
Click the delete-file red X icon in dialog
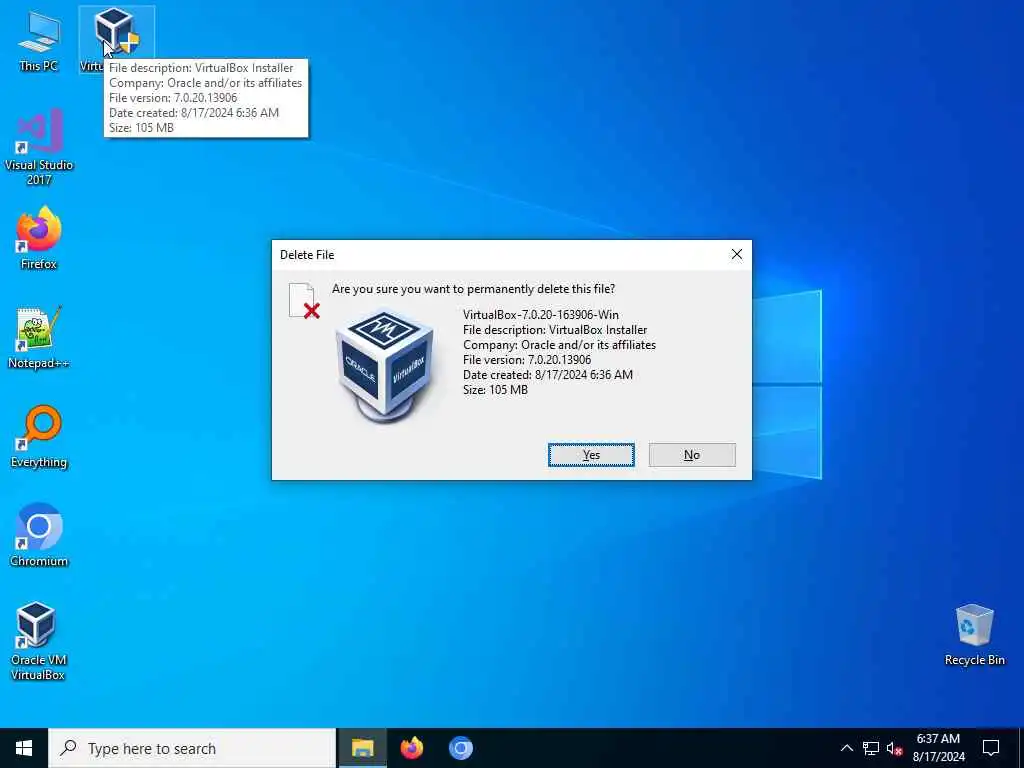[x=304, y=300]
